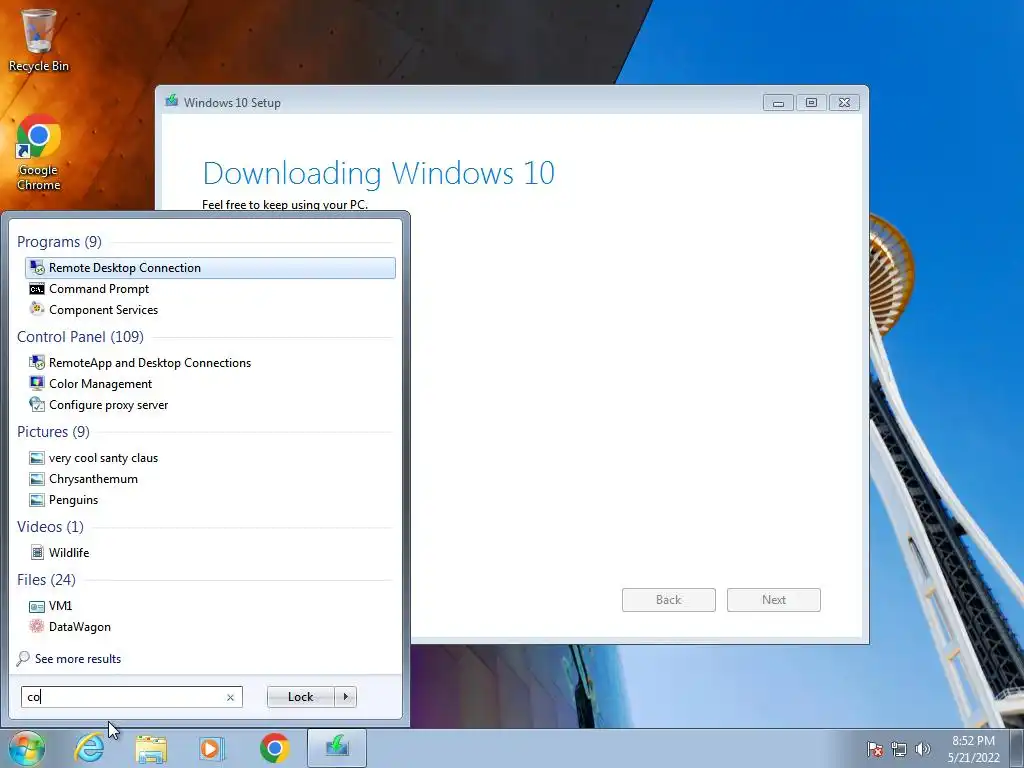
Task: Open Internet Explorer from the taskbar
Action: (x=89, y=748)
